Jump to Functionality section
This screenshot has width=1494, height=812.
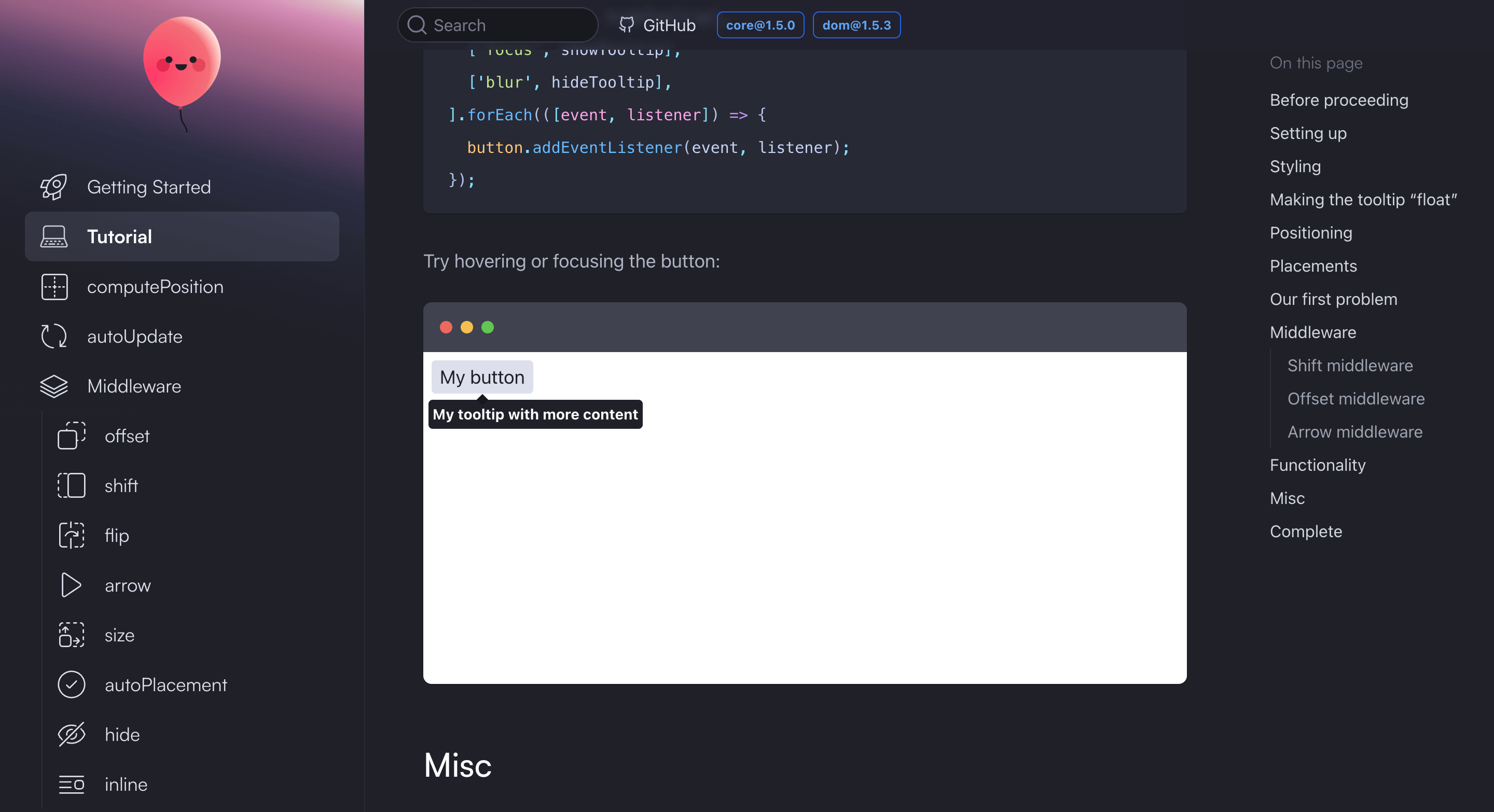click(x=1317, y=465)
